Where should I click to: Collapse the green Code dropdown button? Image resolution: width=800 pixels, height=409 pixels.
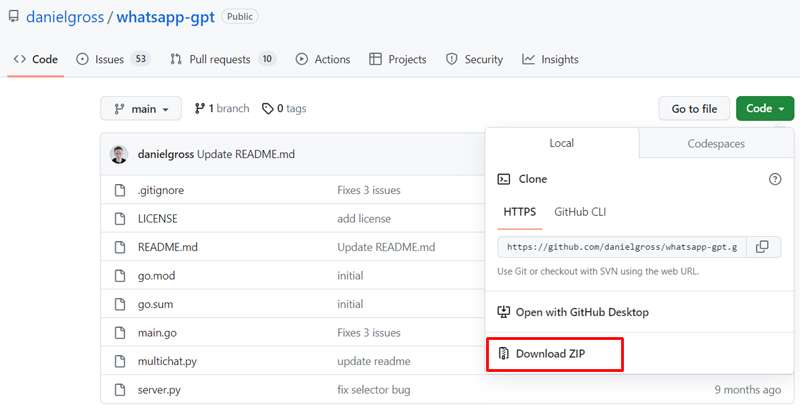coord(765,109)
